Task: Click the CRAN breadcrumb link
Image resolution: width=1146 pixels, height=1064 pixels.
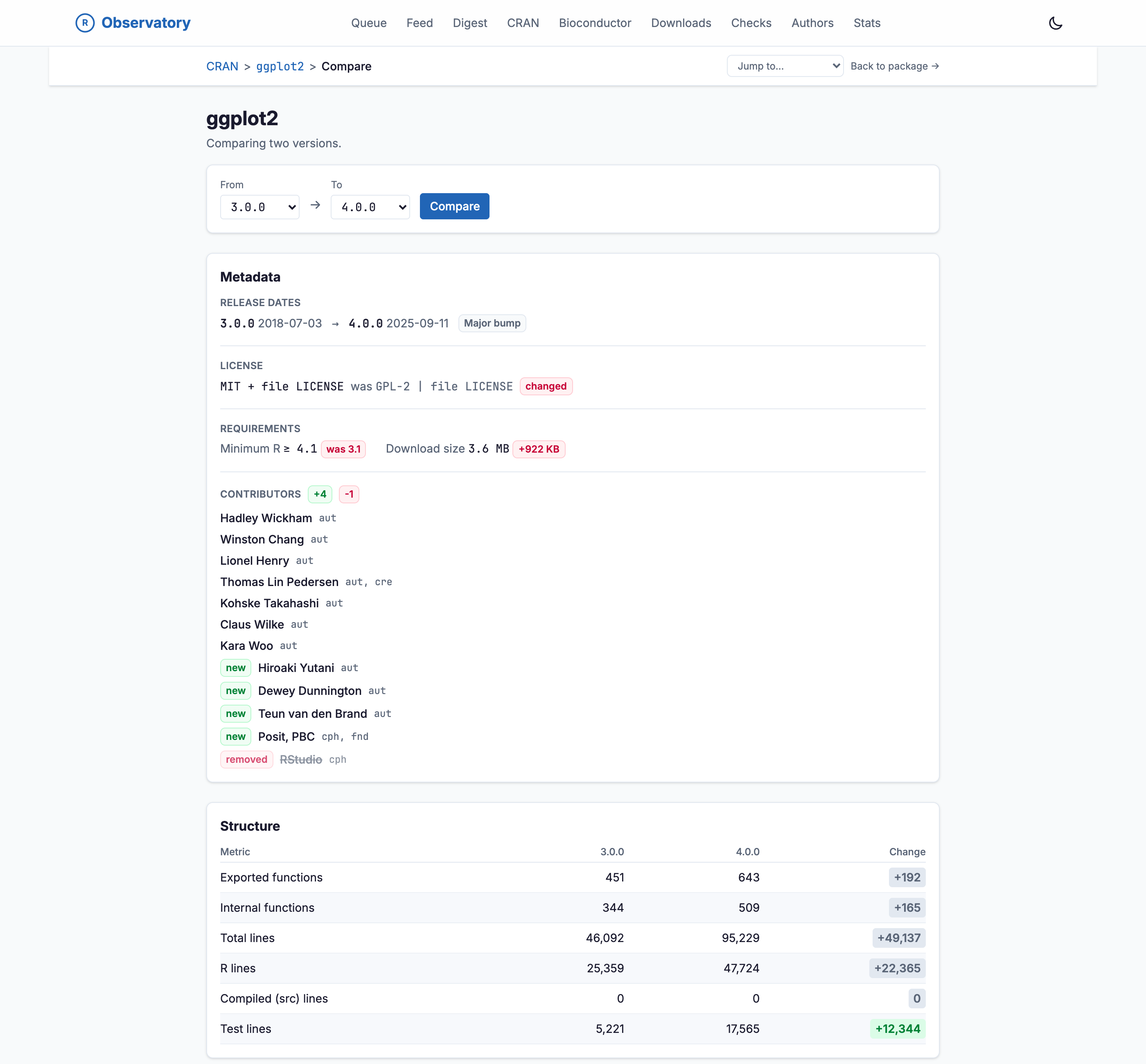Action: click(x=222, y=66)
